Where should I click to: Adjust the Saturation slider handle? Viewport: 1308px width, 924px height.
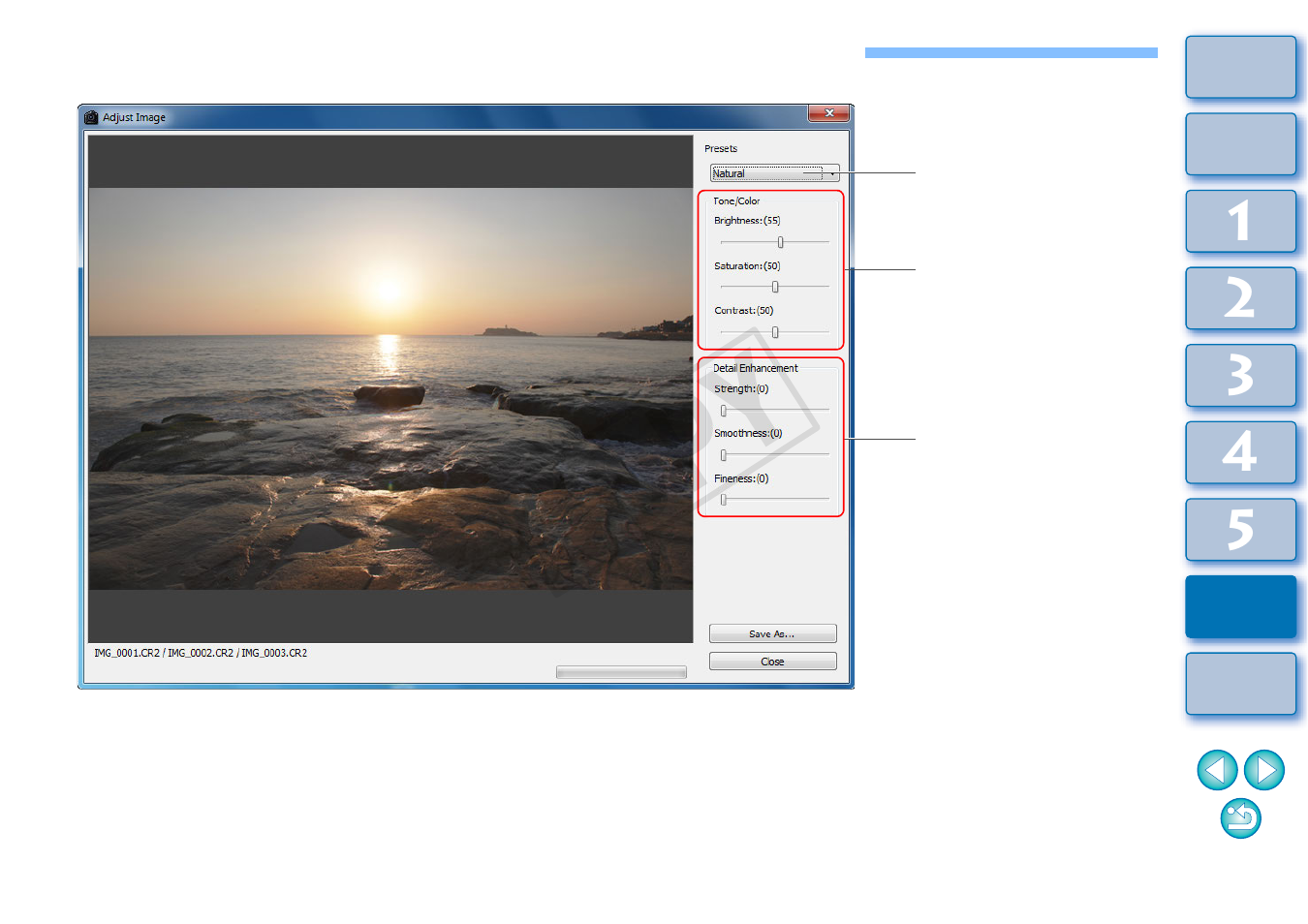pos(775,287)
